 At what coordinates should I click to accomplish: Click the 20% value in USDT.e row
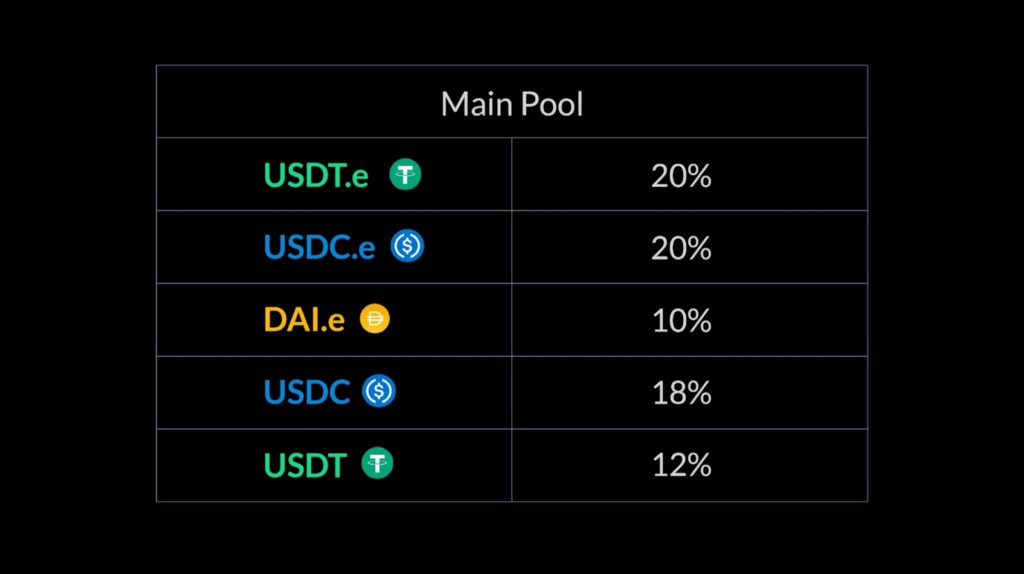point(681,176)
